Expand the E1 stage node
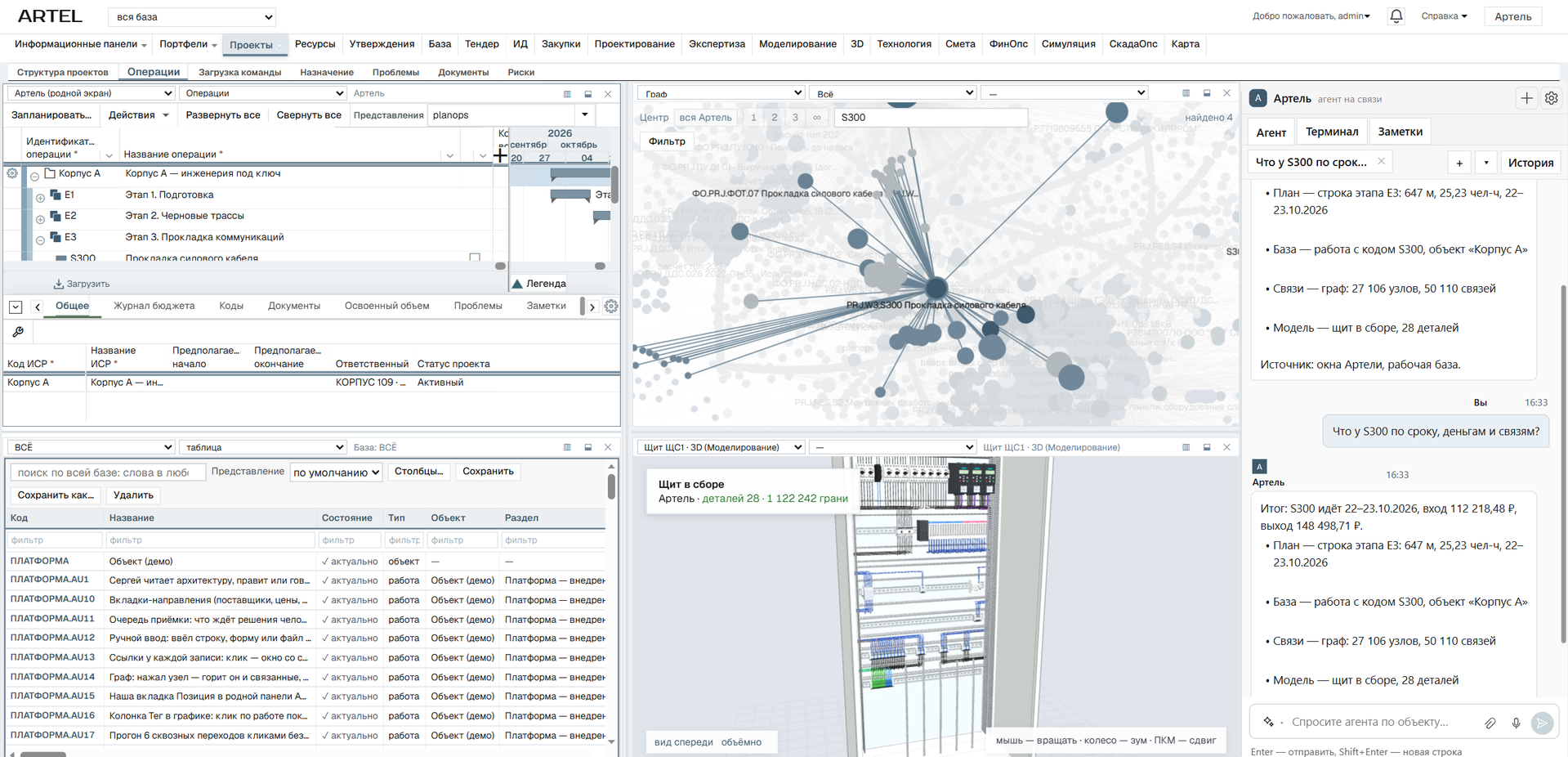The height and width of the screenshot is (757, 1568). [x=40, y=197]
